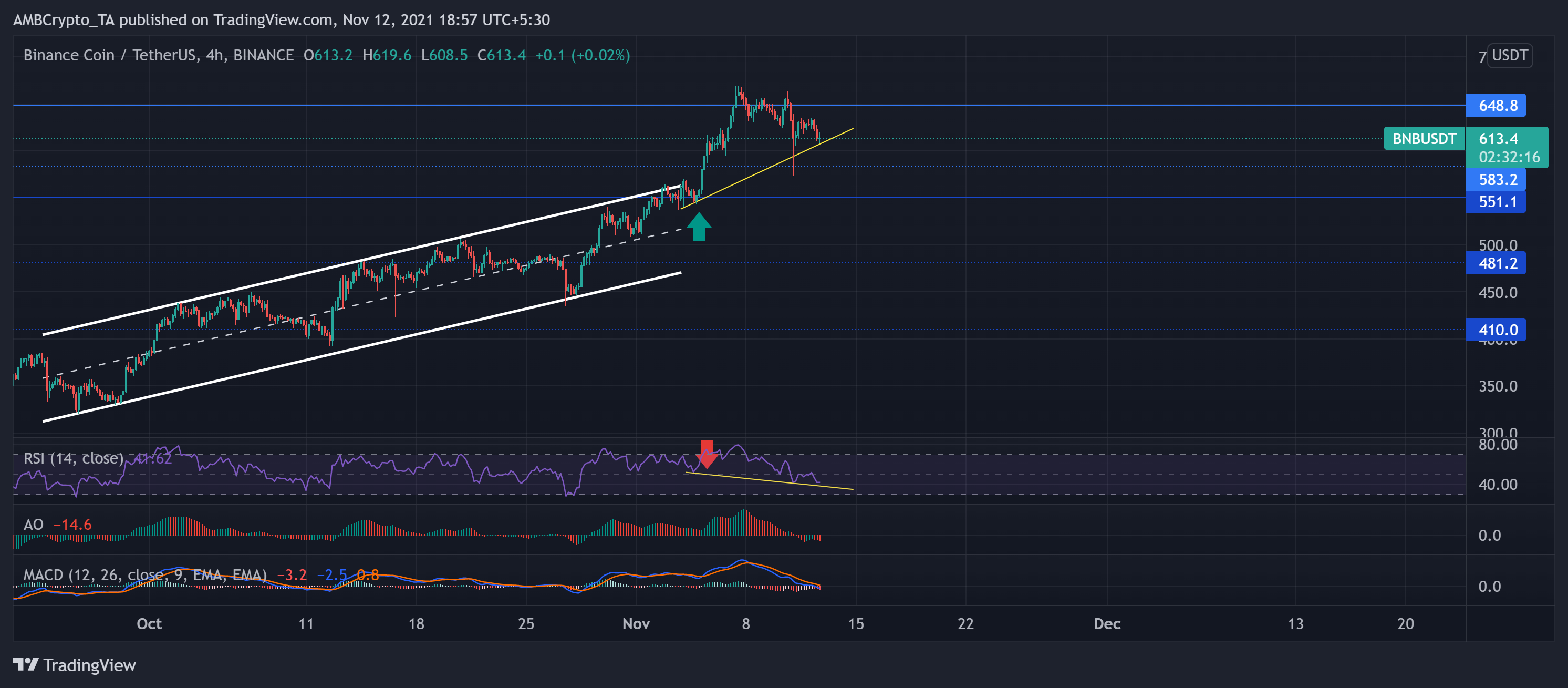Click the Oct label on time axis

(x=149, y=623)
